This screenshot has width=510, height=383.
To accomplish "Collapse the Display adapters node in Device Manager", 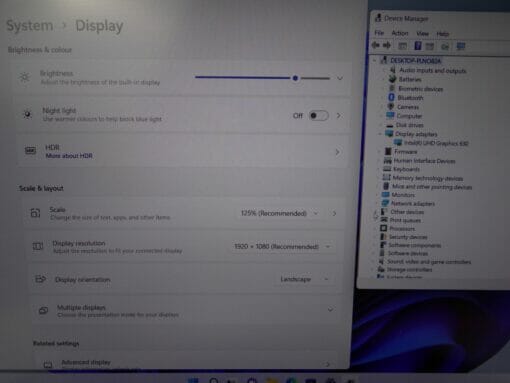I will [x=380, y=134].
